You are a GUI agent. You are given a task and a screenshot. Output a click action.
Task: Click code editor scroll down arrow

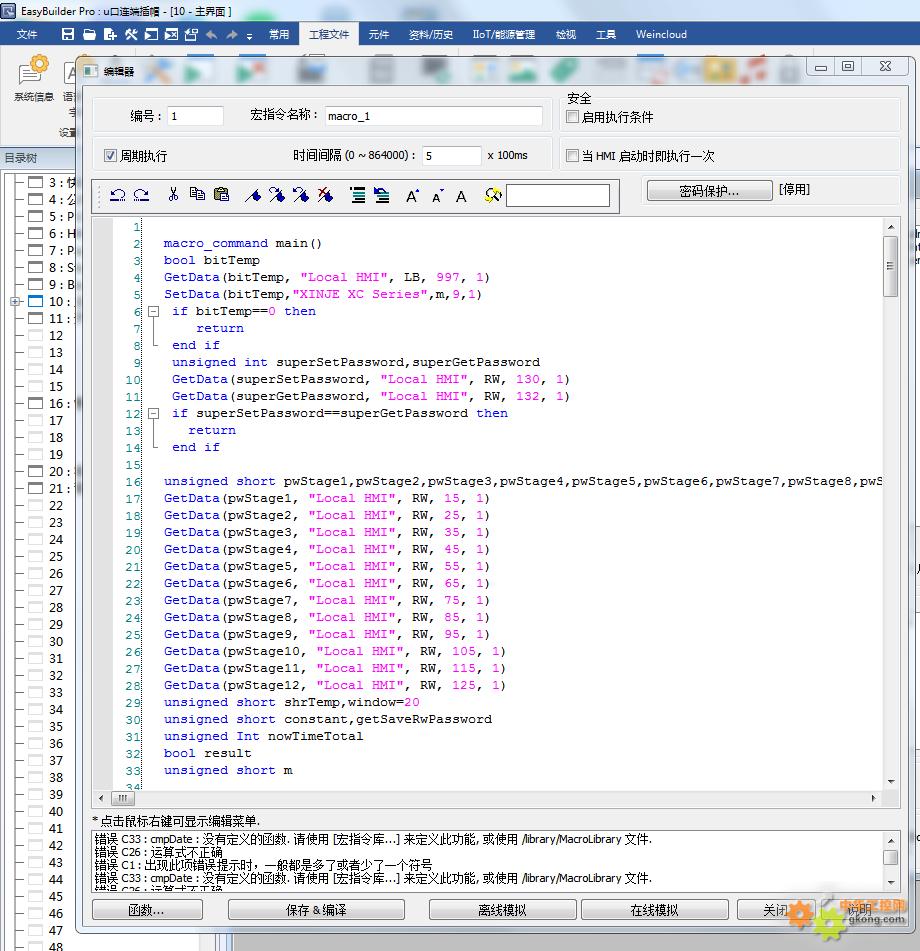[891, 782]
